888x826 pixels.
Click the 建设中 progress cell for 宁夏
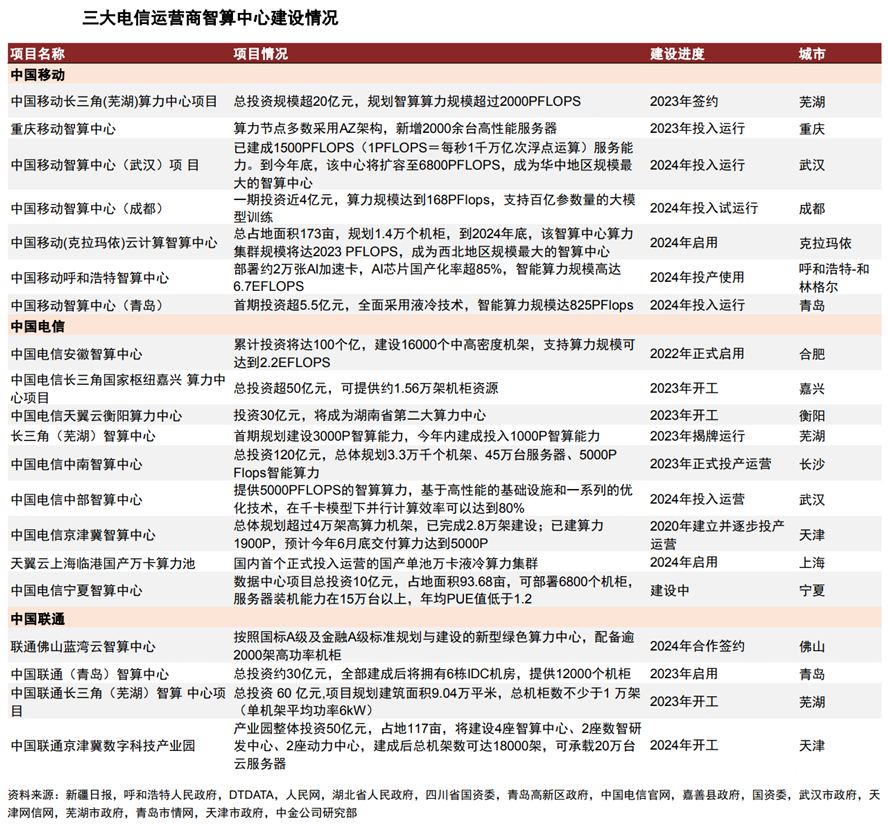[669, 590]
